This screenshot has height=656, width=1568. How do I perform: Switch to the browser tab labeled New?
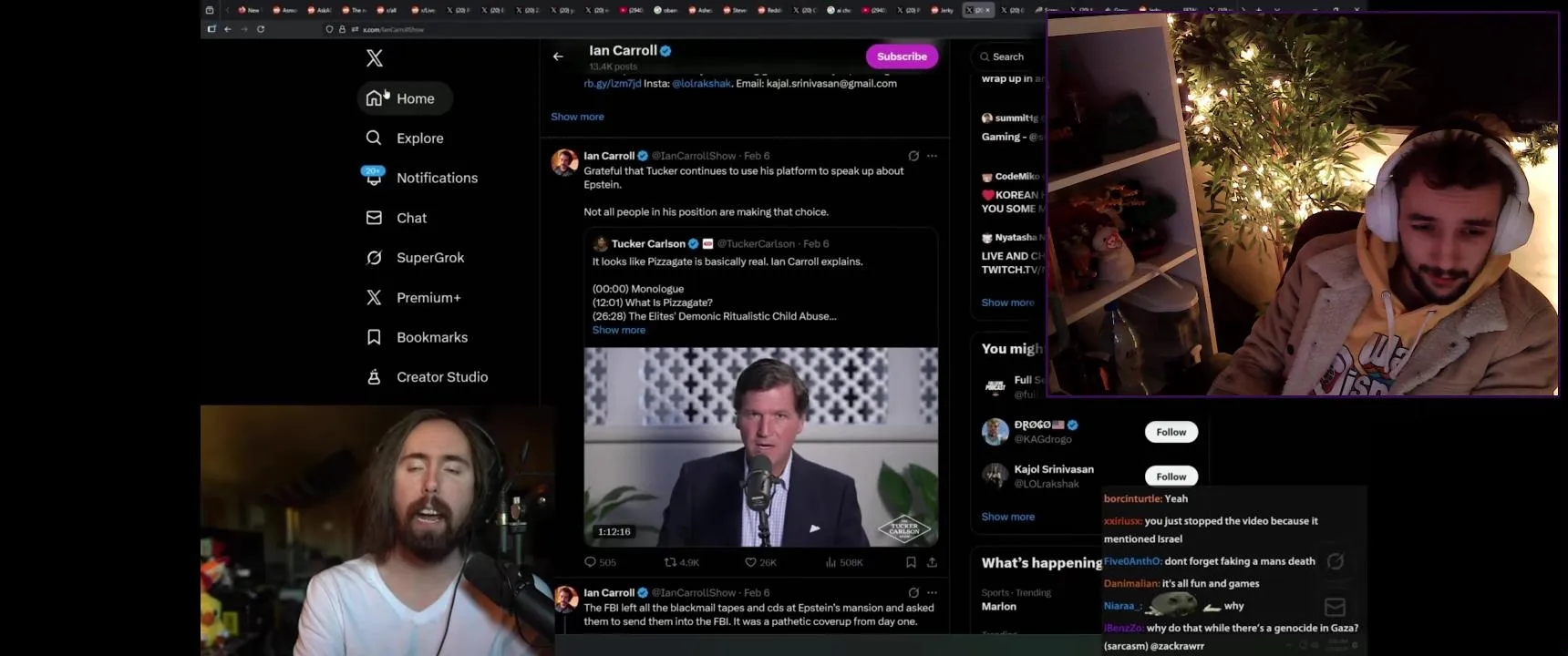click(x=249, y=10)
